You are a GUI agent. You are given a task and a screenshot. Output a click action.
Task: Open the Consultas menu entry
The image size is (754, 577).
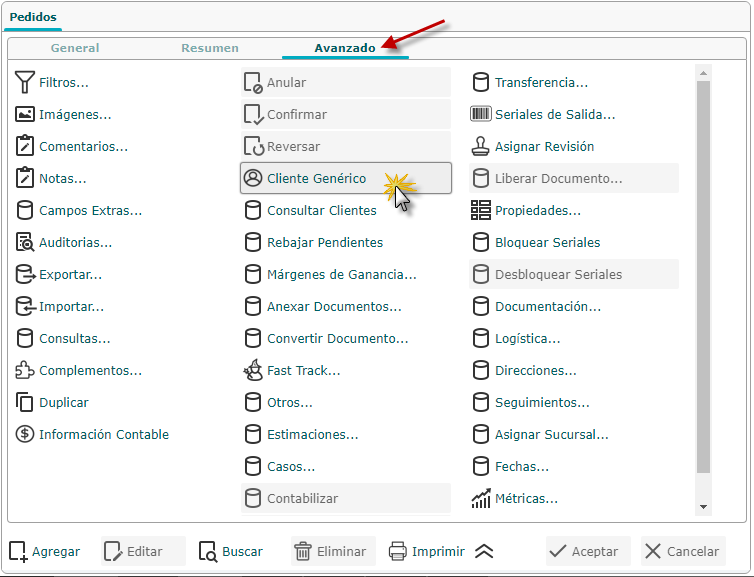(x=63, y=339)
